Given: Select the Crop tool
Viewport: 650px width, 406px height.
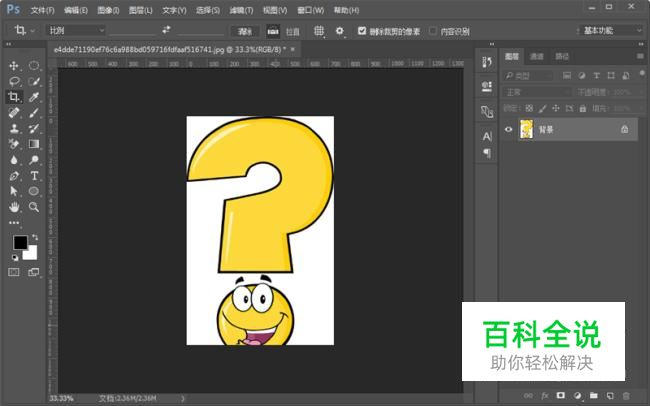Looking at the screenshot, I should [x=14, y=97].
